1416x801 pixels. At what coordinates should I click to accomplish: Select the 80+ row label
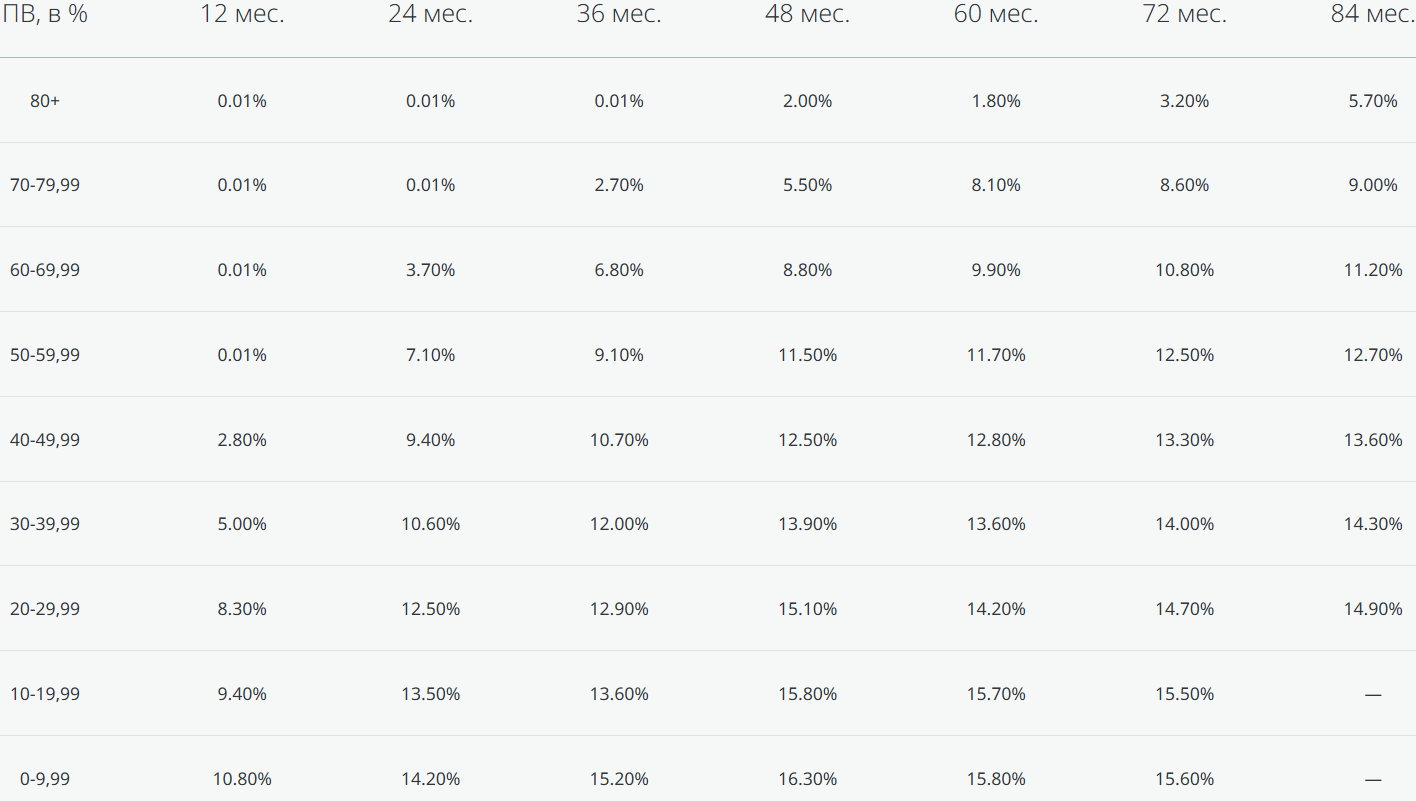(45, 101)
